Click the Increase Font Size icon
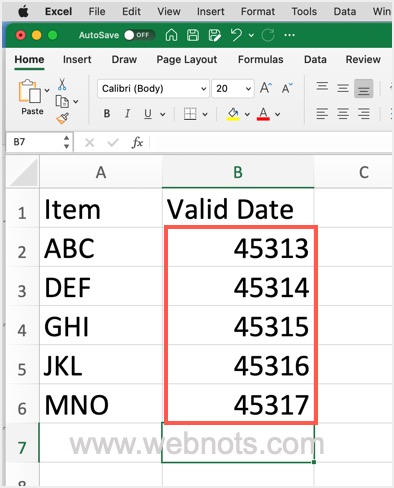This screenshot has width=394, height=488. tap(265, 88)
